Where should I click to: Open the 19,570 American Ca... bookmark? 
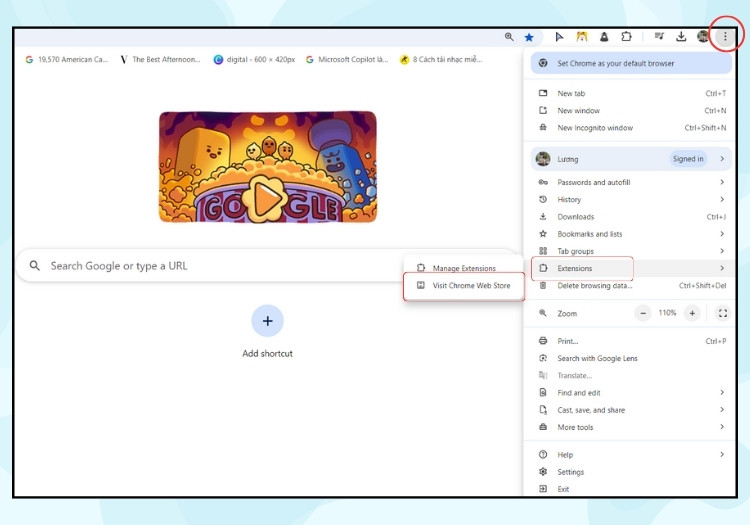point(67,59)
